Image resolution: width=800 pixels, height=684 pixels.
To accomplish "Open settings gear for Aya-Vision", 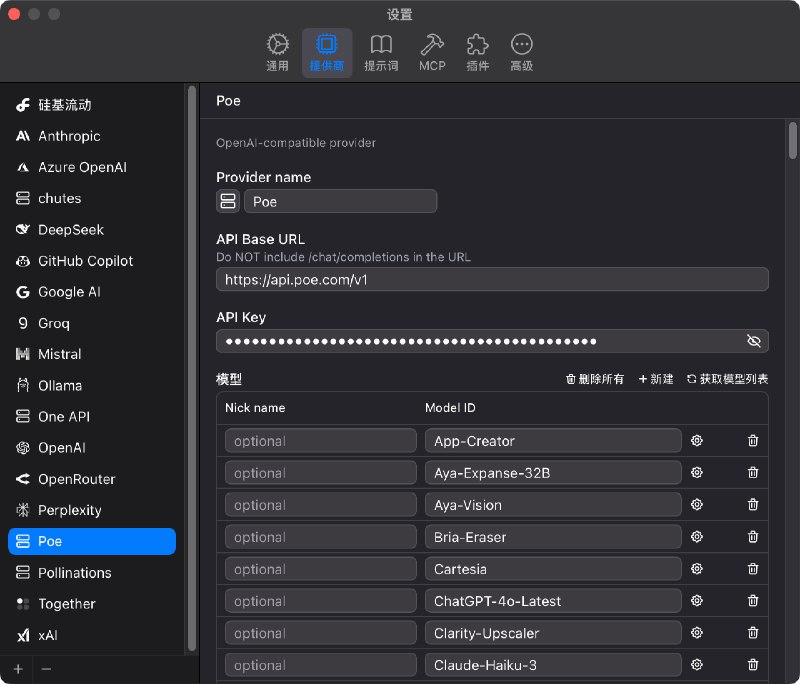I will click(x=697, y=505).
